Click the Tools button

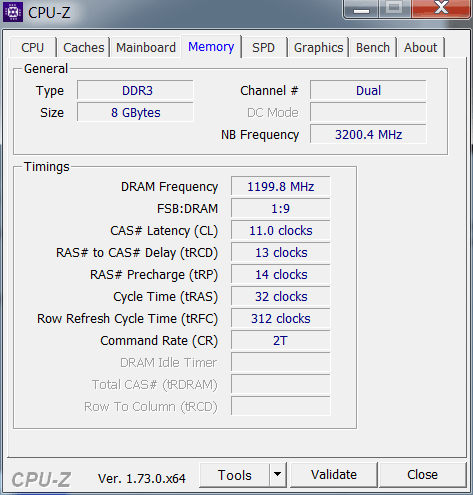point(235,475)
